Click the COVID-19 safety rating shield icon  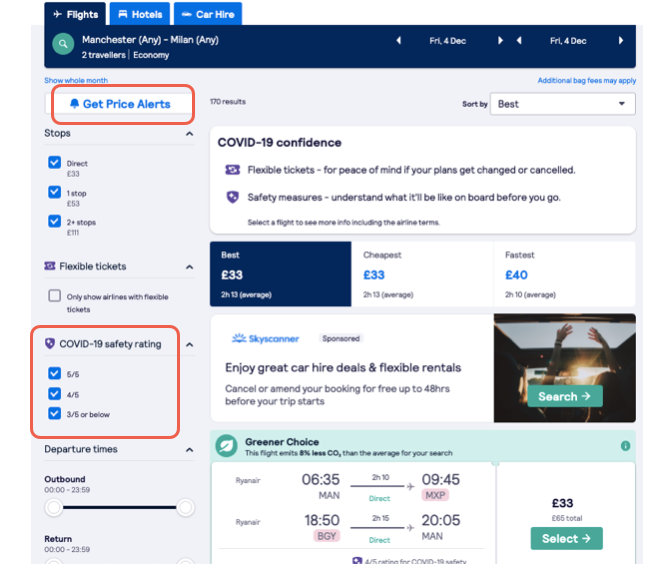[50, 343]
